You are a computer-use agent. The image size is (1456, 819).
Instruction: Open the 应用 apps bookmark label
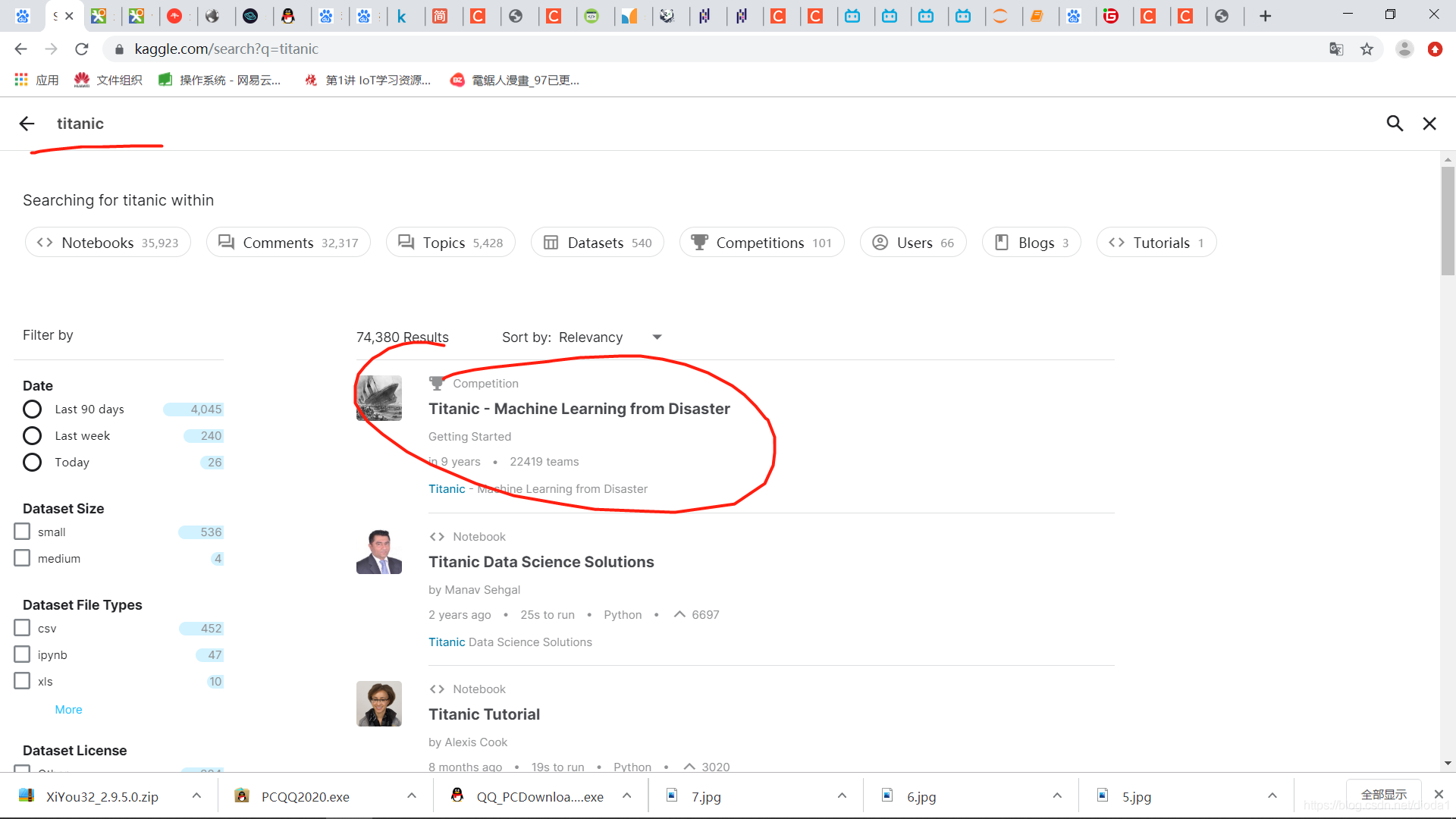click(47, 80)
